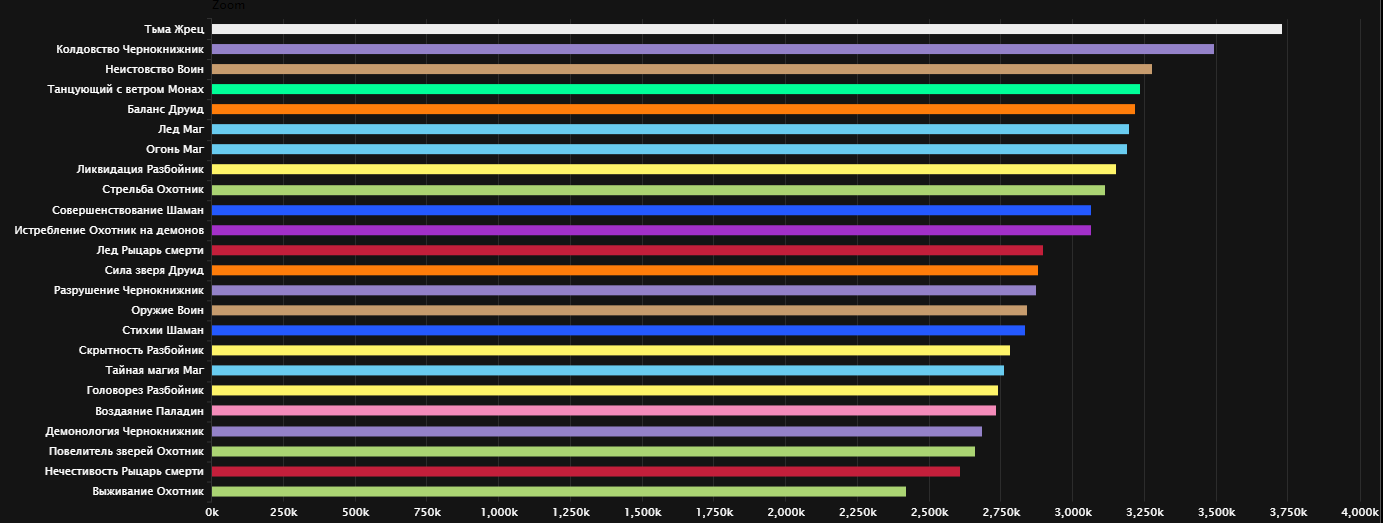Click the "1,000k" axis value
Viewport: 1383px width, 523px height.
tap(499, 512)
